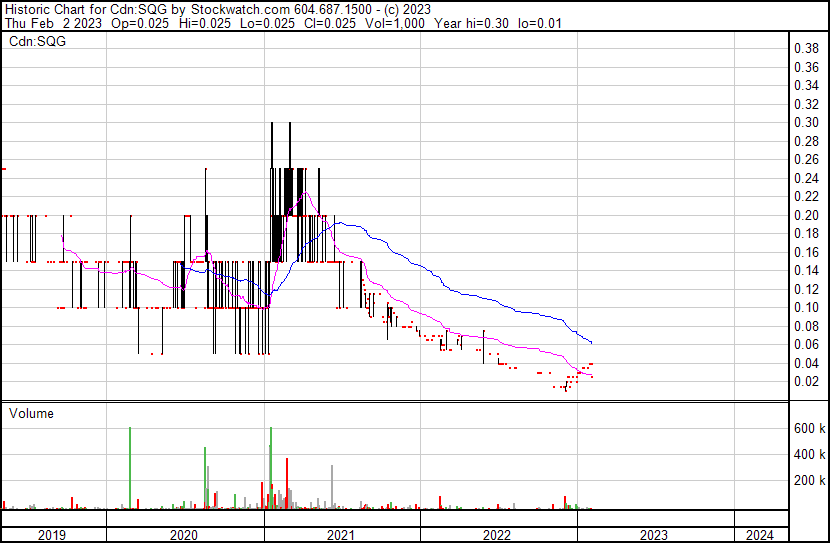Select the 2021 year marker on timeline
This screenshot has height=543, width=830.
pyautogui.click(x=342, y=535)
